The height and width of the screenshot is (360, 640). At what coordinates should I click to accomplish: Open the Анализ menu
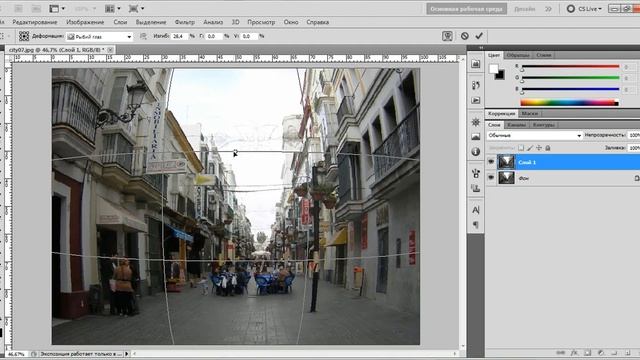[x=213, y=22]
